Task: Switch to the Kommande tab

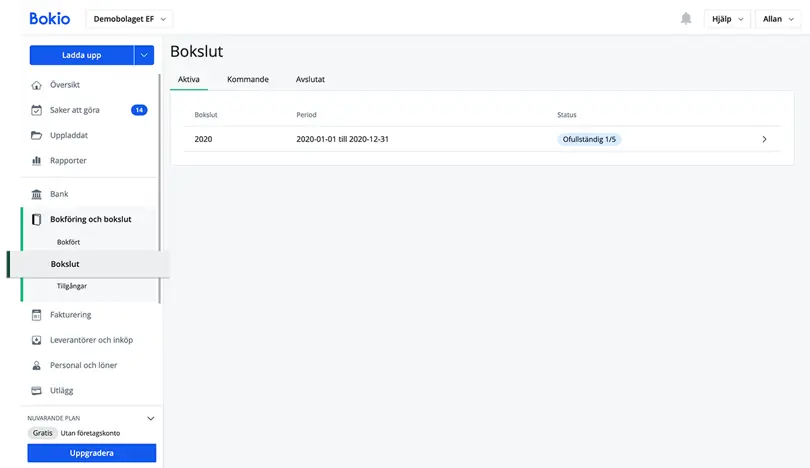Action: tap(248, 80)
